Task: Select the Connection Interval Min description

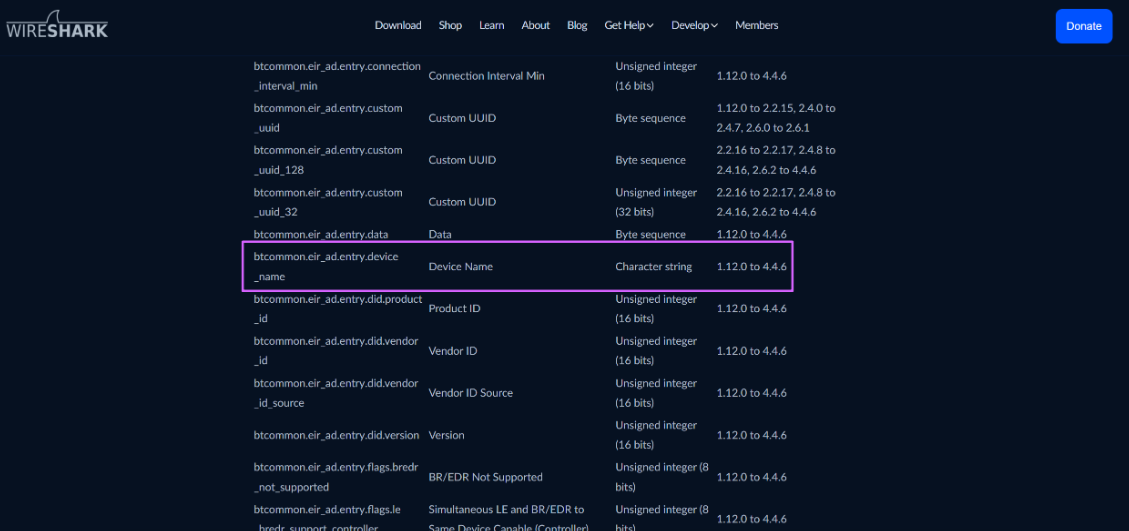Action: [x=486, y=76]
